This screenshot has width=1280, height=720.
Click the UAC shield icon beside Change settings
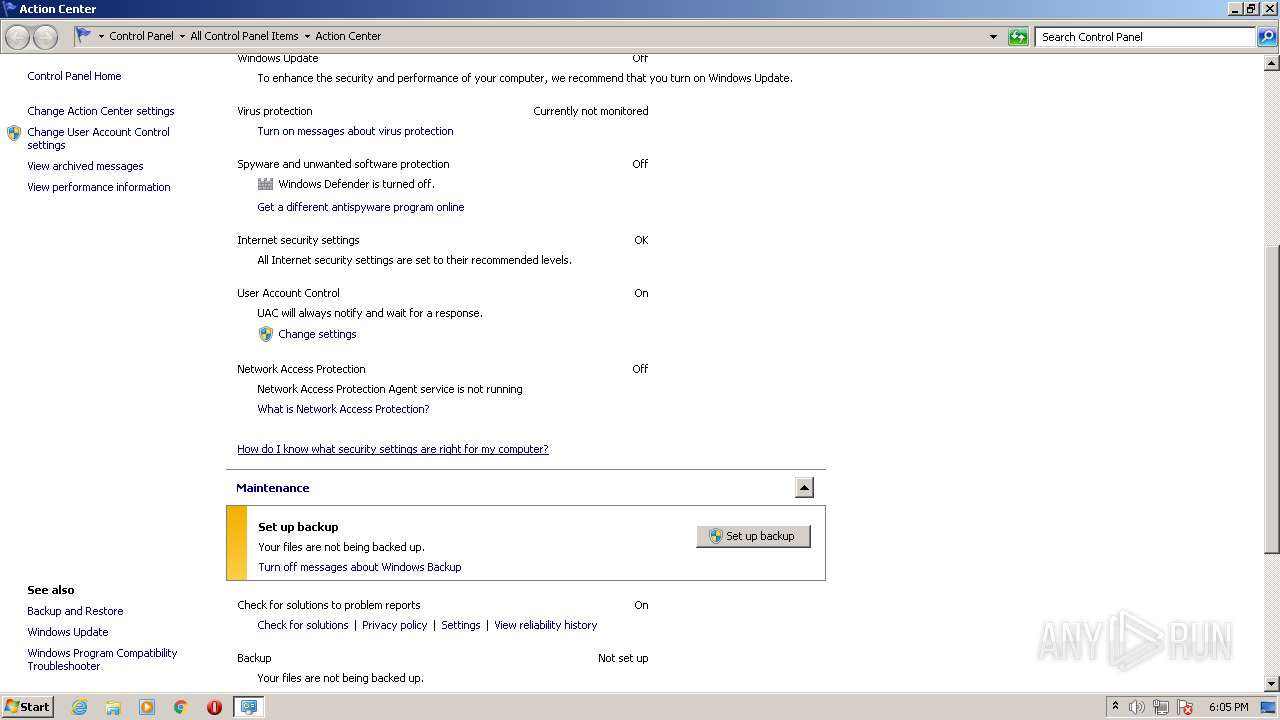tap(265, 334)
